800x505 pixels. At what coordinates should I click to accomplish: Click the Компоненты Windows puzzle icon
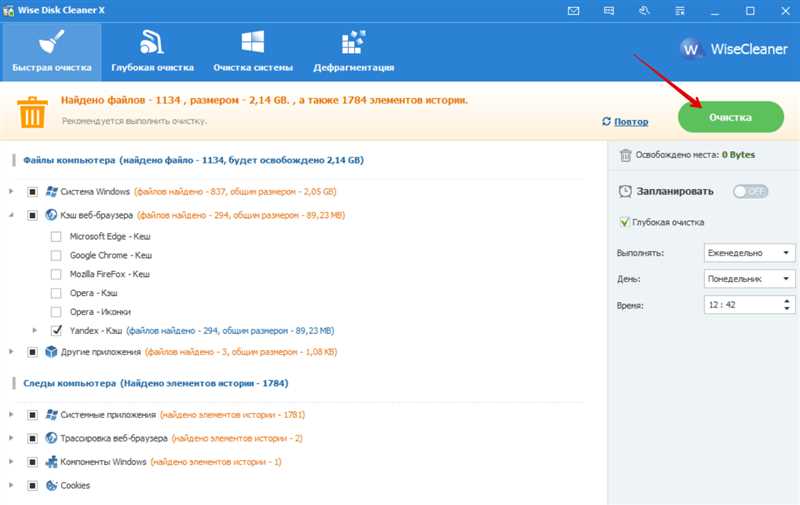point(51,462)
